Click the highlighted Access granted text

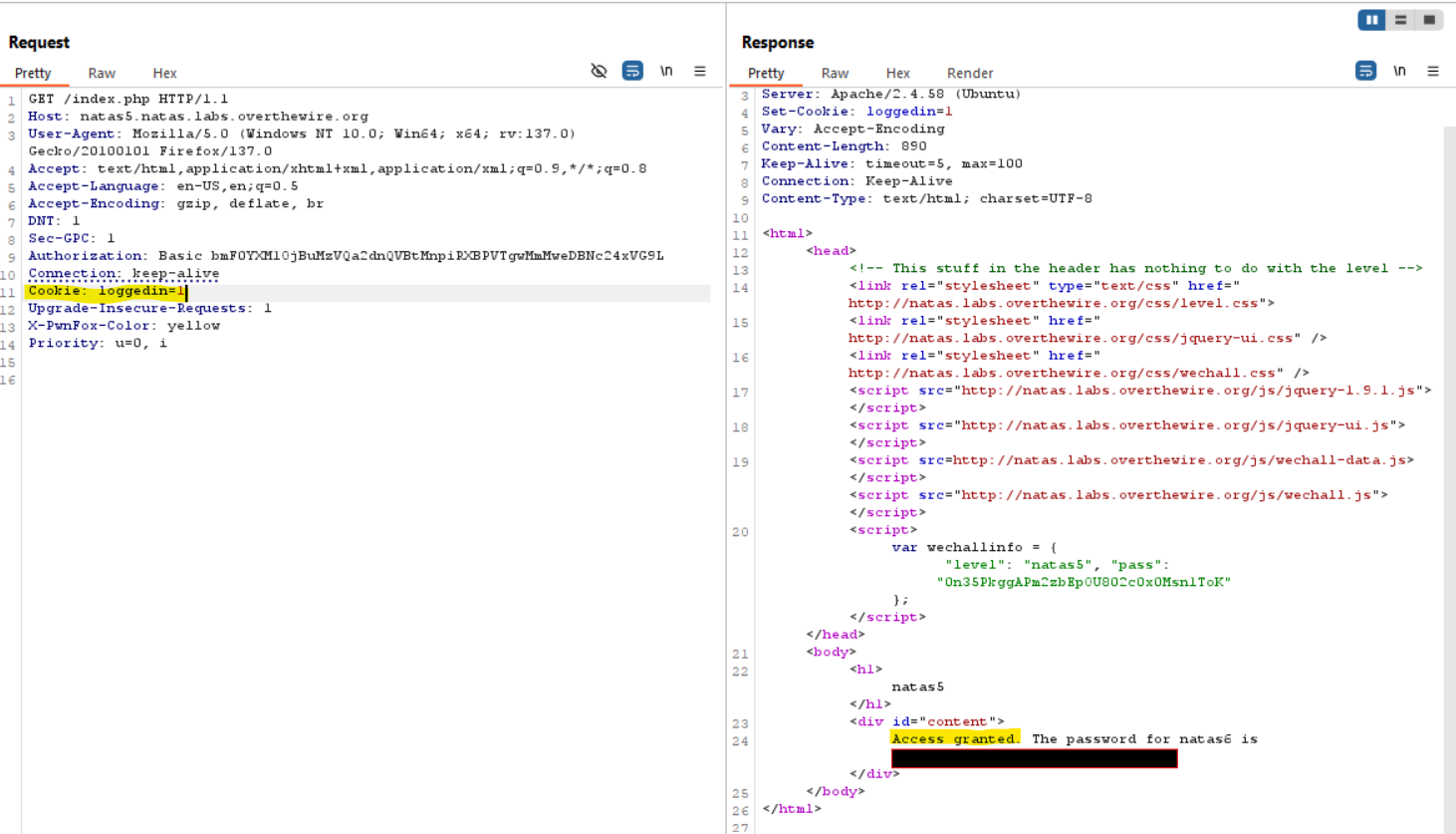(x=955, y=739)
